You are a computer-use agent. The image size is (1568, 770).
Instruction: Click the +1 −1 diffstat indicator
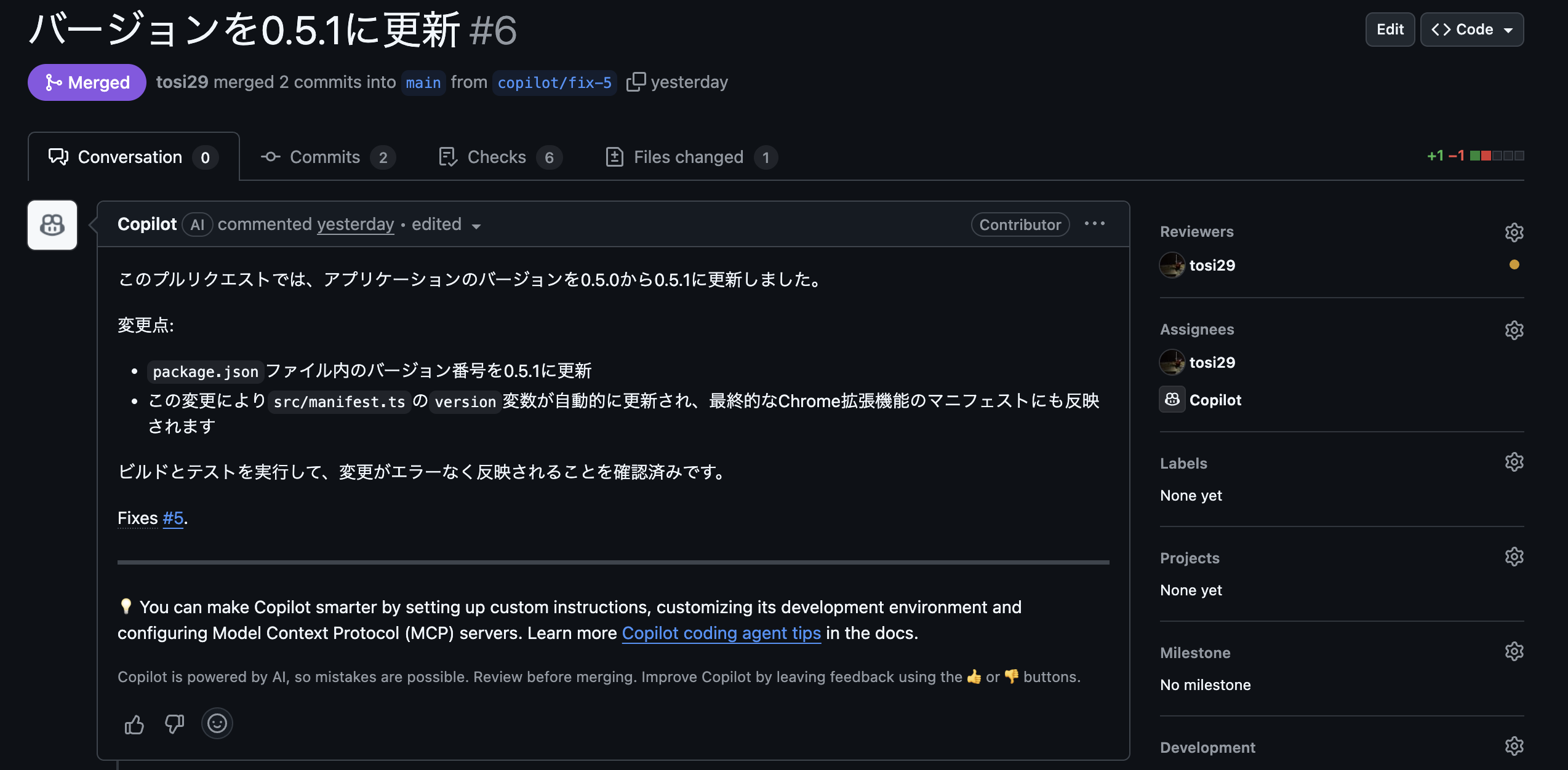[x=1475, y=156]
